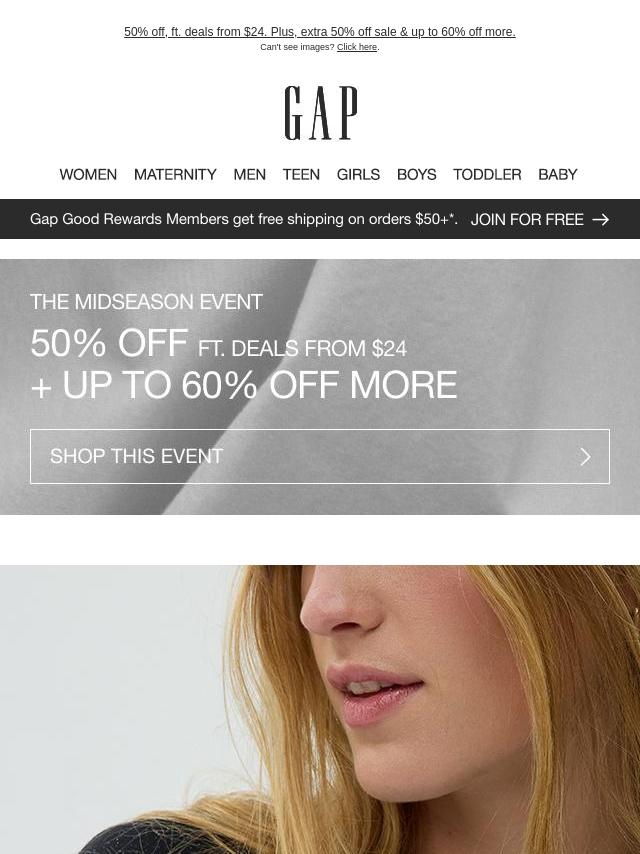Screen dimensions: 640x854
Task: Open the 'Click here' view images link
Action: (x=357, y=47)
